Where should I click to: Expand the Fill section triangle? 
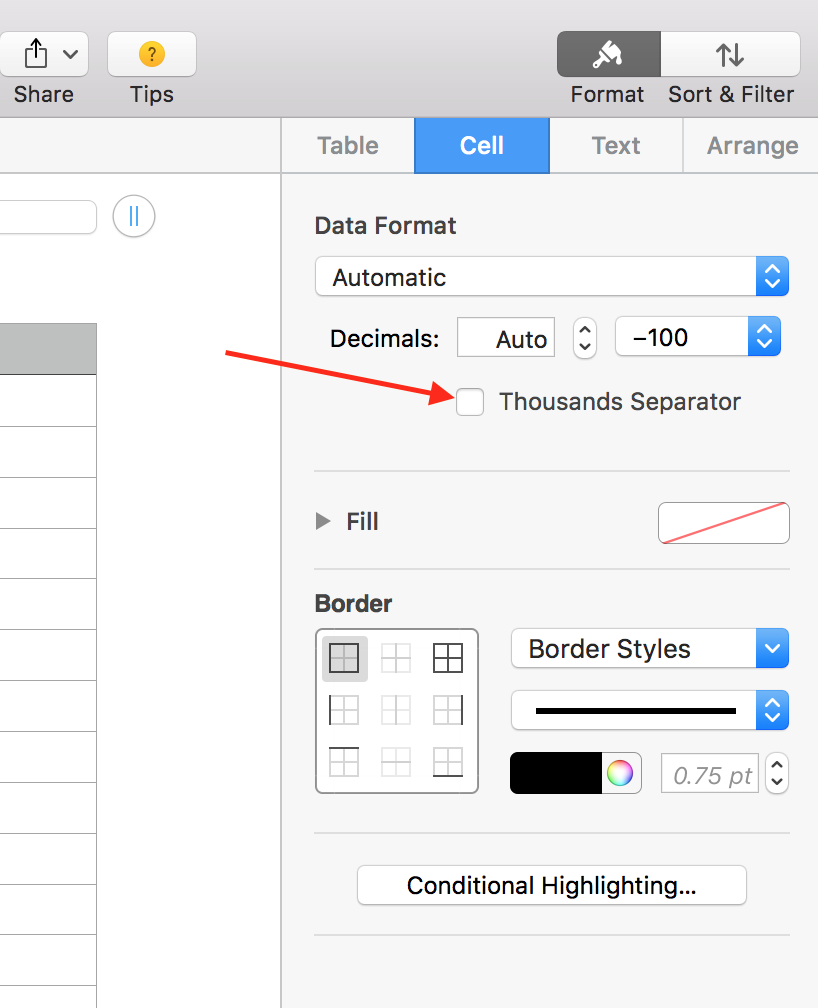click(x=323, y=521)
